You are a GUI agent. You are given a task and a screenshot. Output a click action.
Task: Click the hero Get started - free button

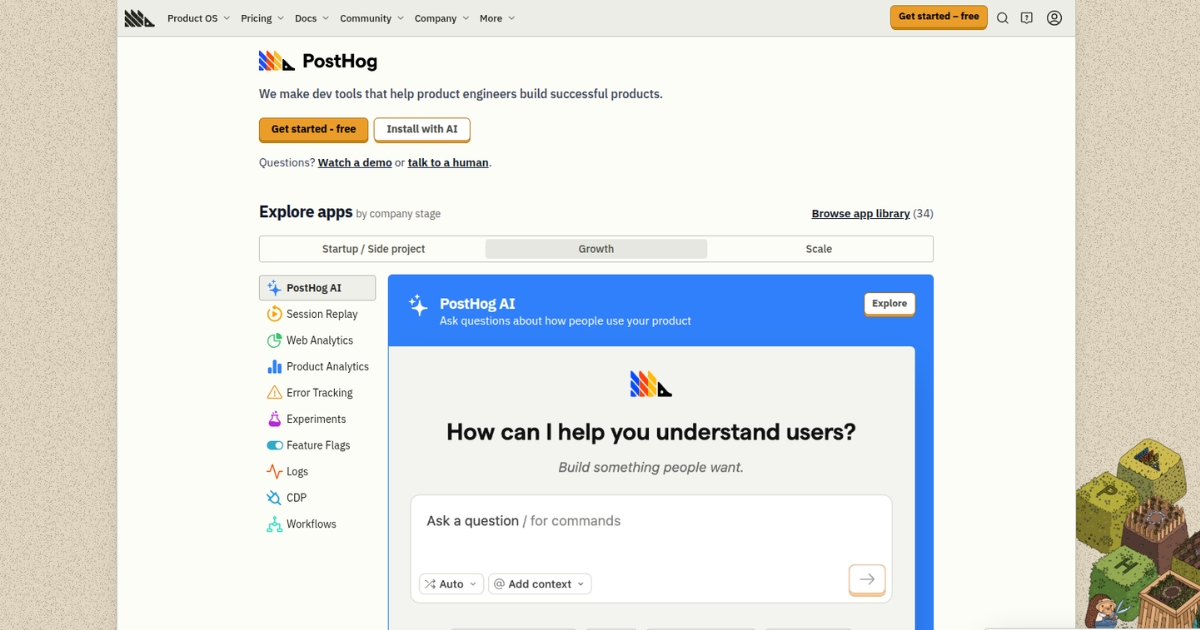point(313,130)
